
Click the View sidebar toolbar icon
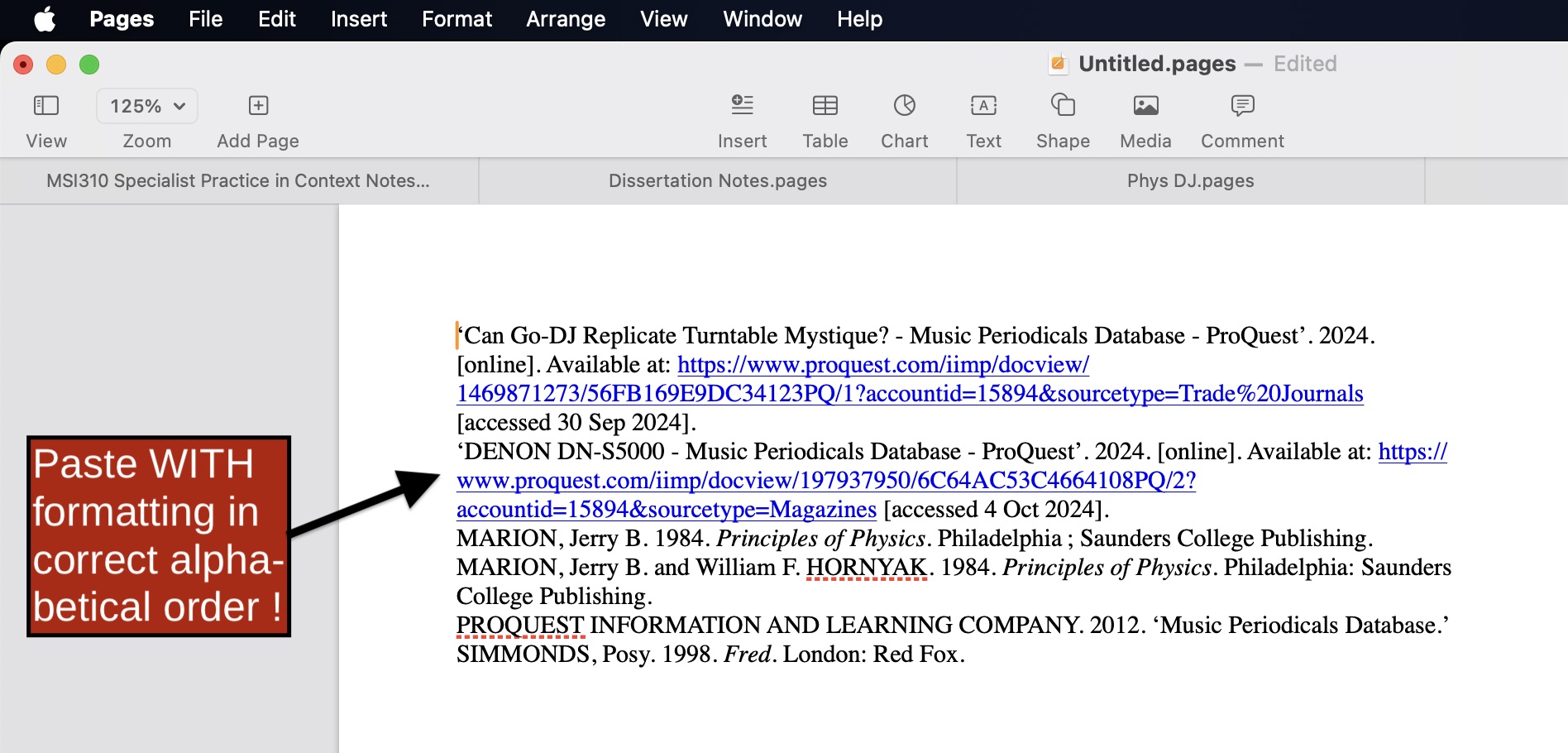[x=46, y=106]
